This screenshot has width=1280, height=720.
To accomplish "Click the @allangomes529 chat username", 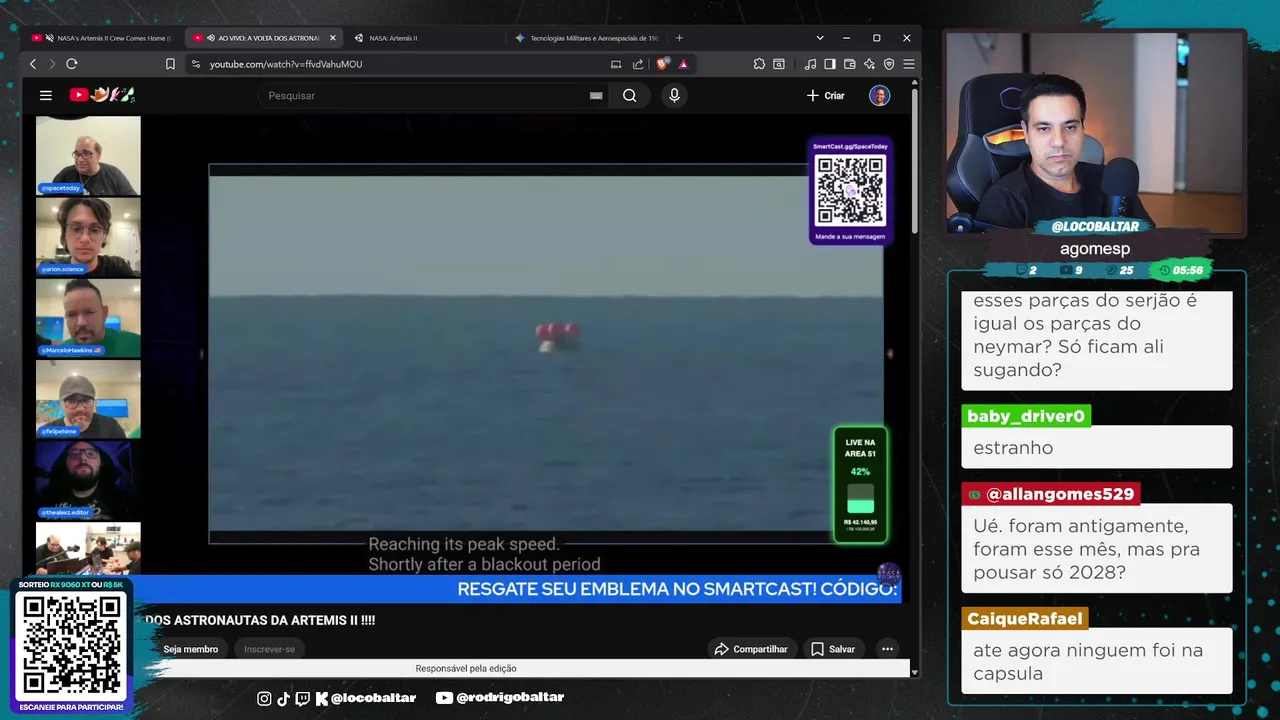I will coord(1051,494).
